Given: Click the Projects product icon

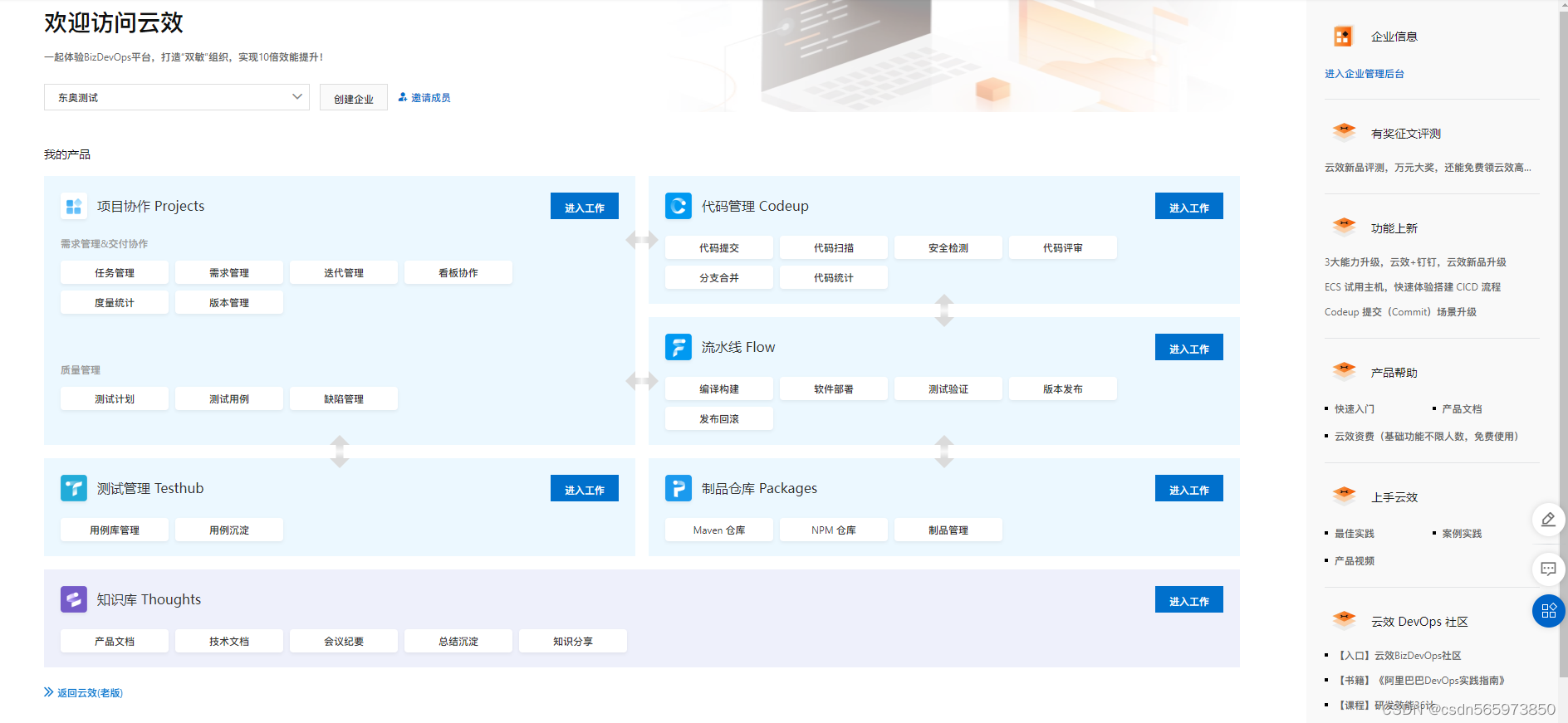Looking at the screenshot, I should point(74,206).
